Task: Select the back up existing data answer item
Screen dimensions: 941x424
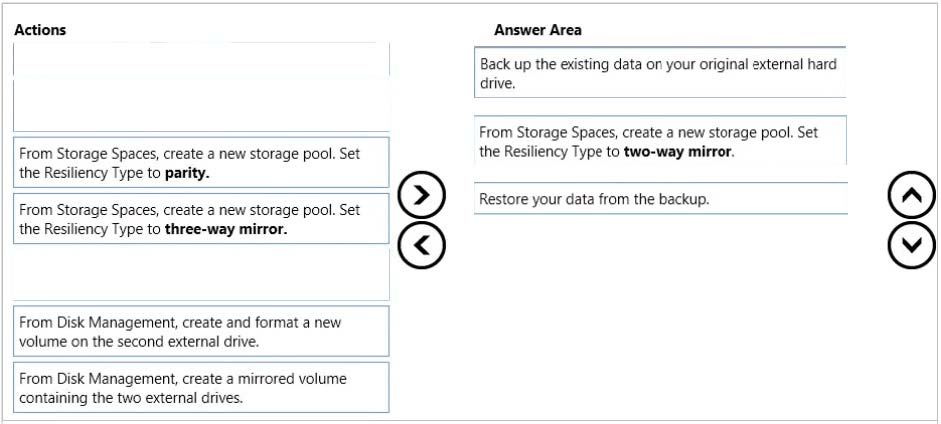Action: coord(660,73)
